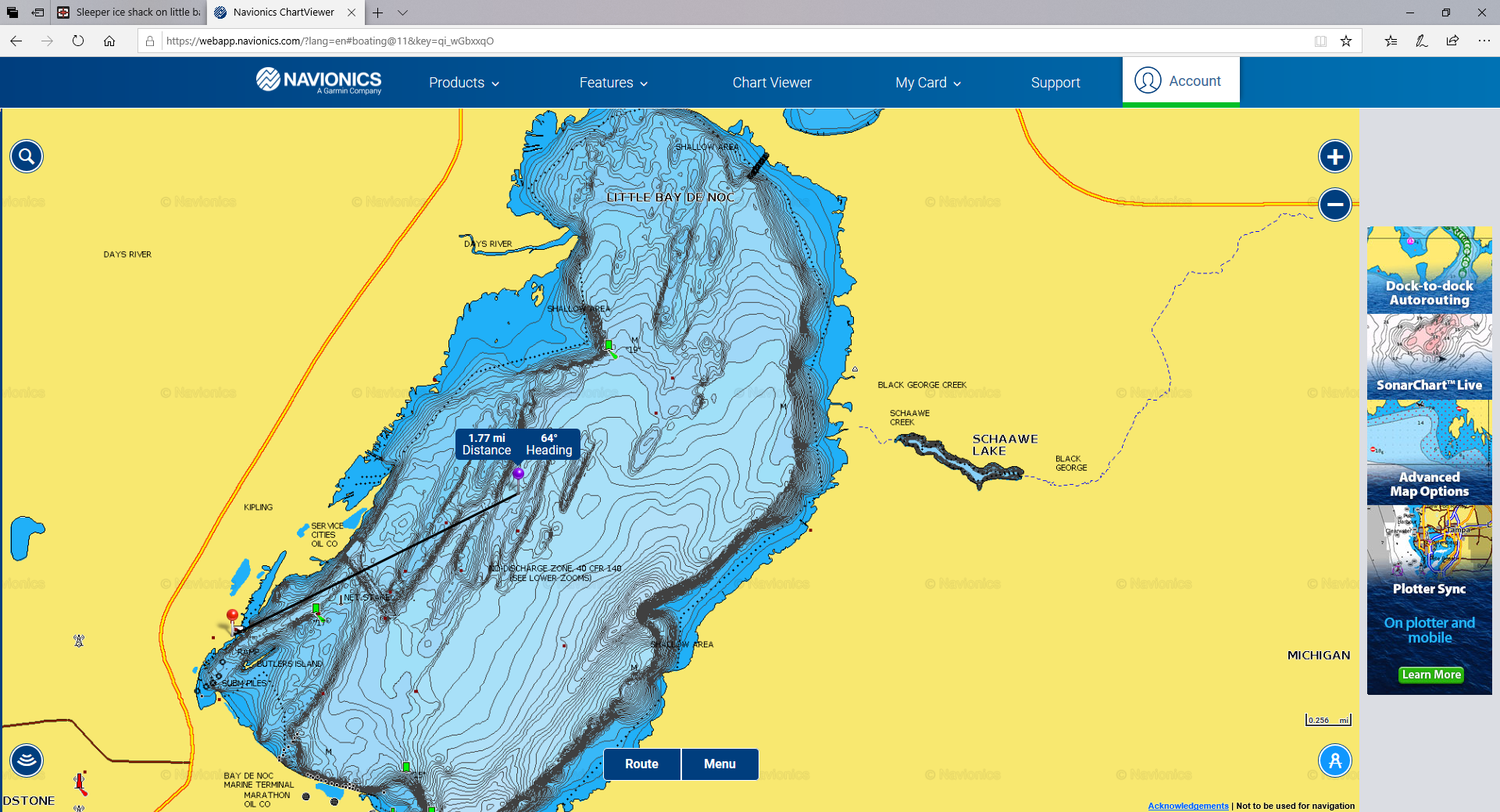View tabs you've set aside icon
Screen dimensions: 1500x812
pos(12,12)
